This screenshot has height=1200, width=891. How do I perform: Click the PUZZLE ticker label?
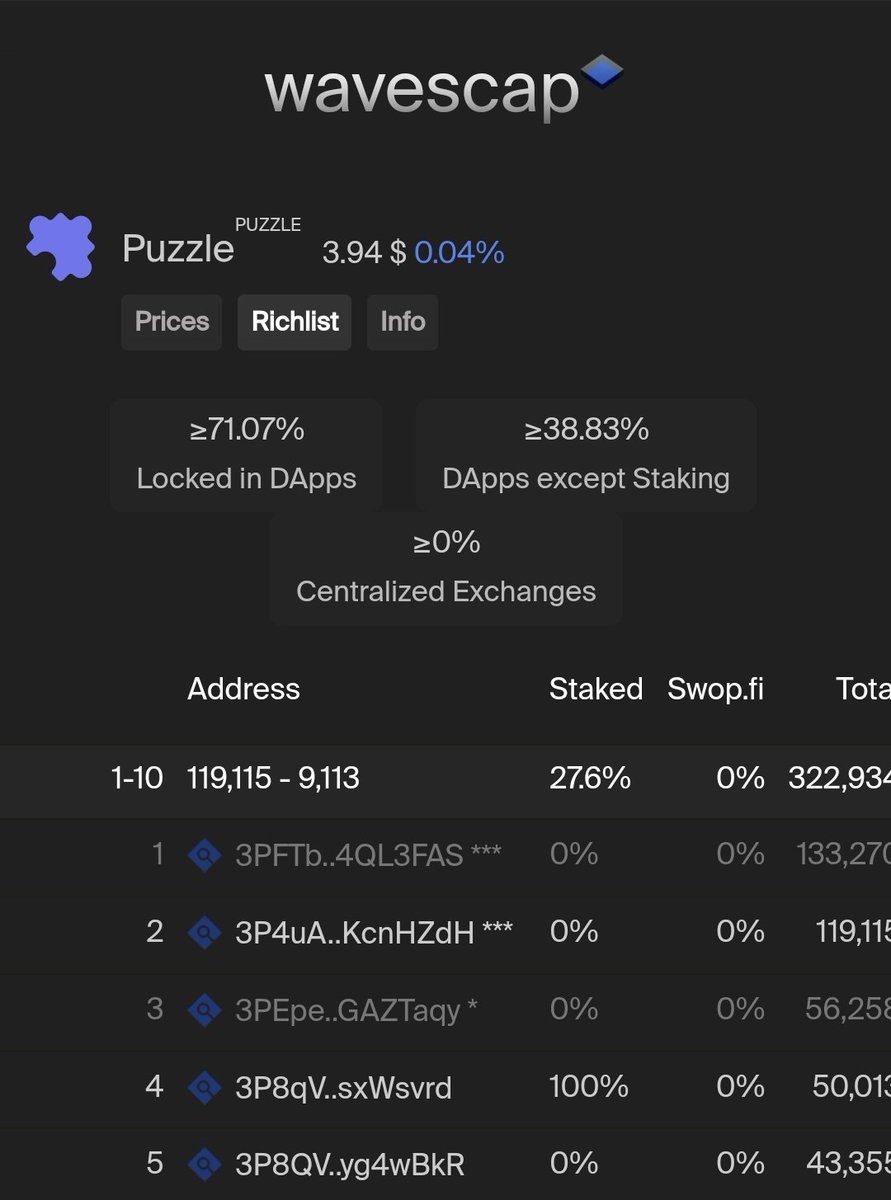[268, 225]
